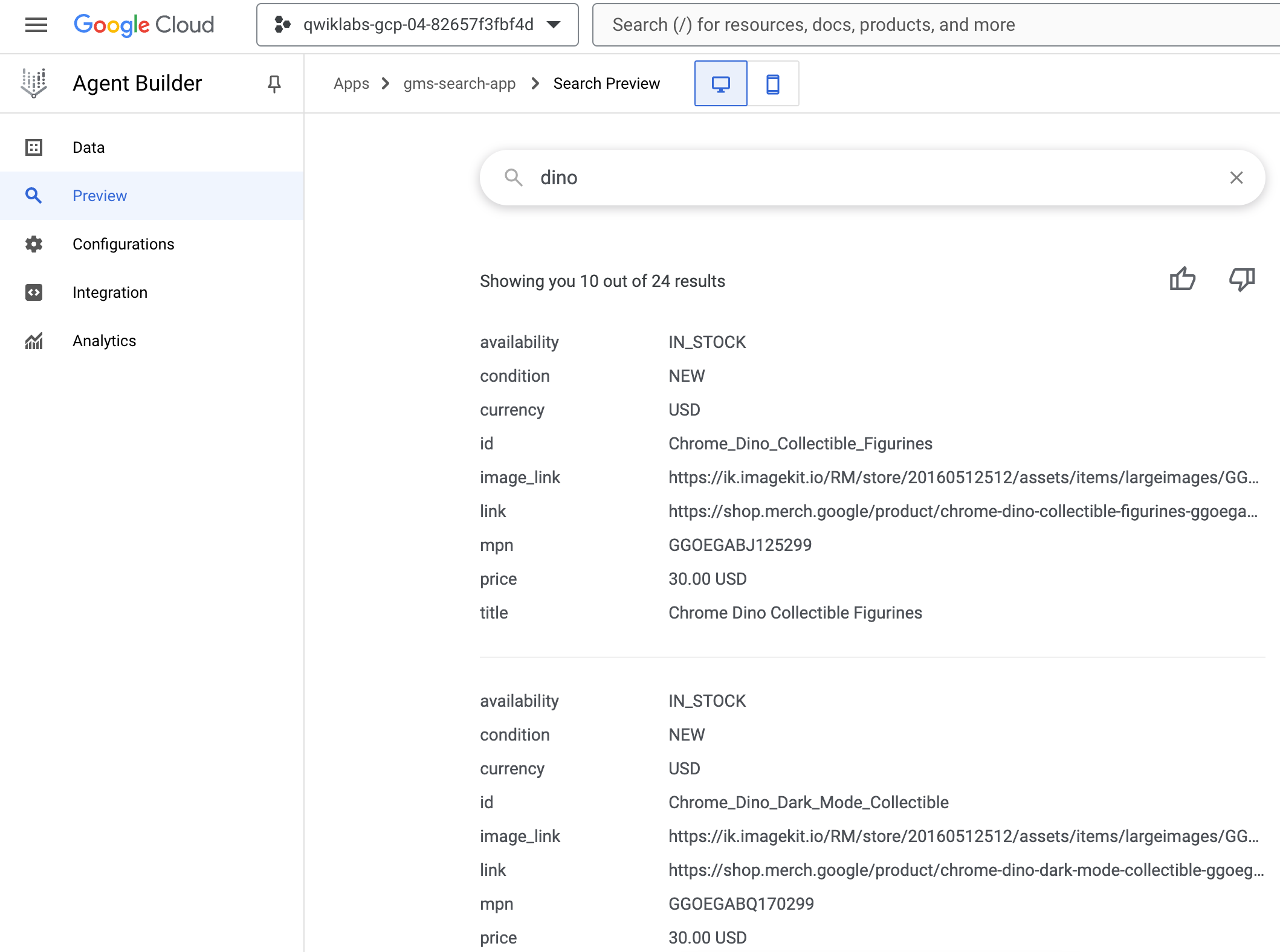Screen dimensions: 1280x952
Task: Click the Chrome_Dino_Collectible_Figurines id value
Action: tap(800, 443)
